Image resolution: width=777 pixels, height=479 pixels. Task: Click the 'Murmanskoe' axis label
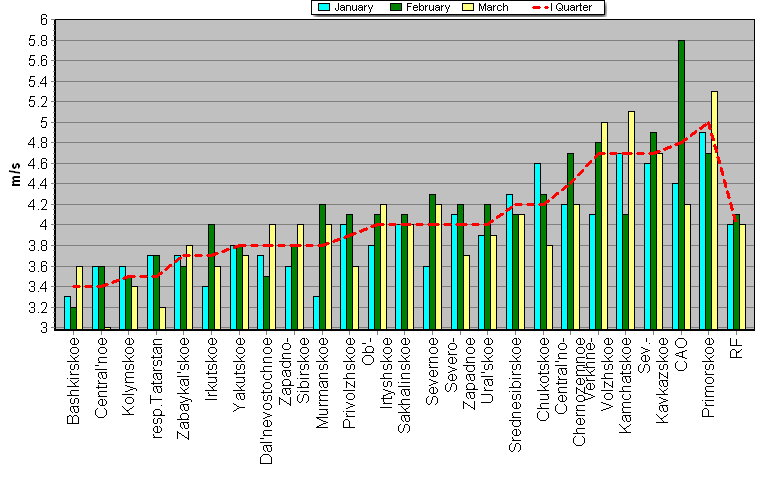[322, 382]
